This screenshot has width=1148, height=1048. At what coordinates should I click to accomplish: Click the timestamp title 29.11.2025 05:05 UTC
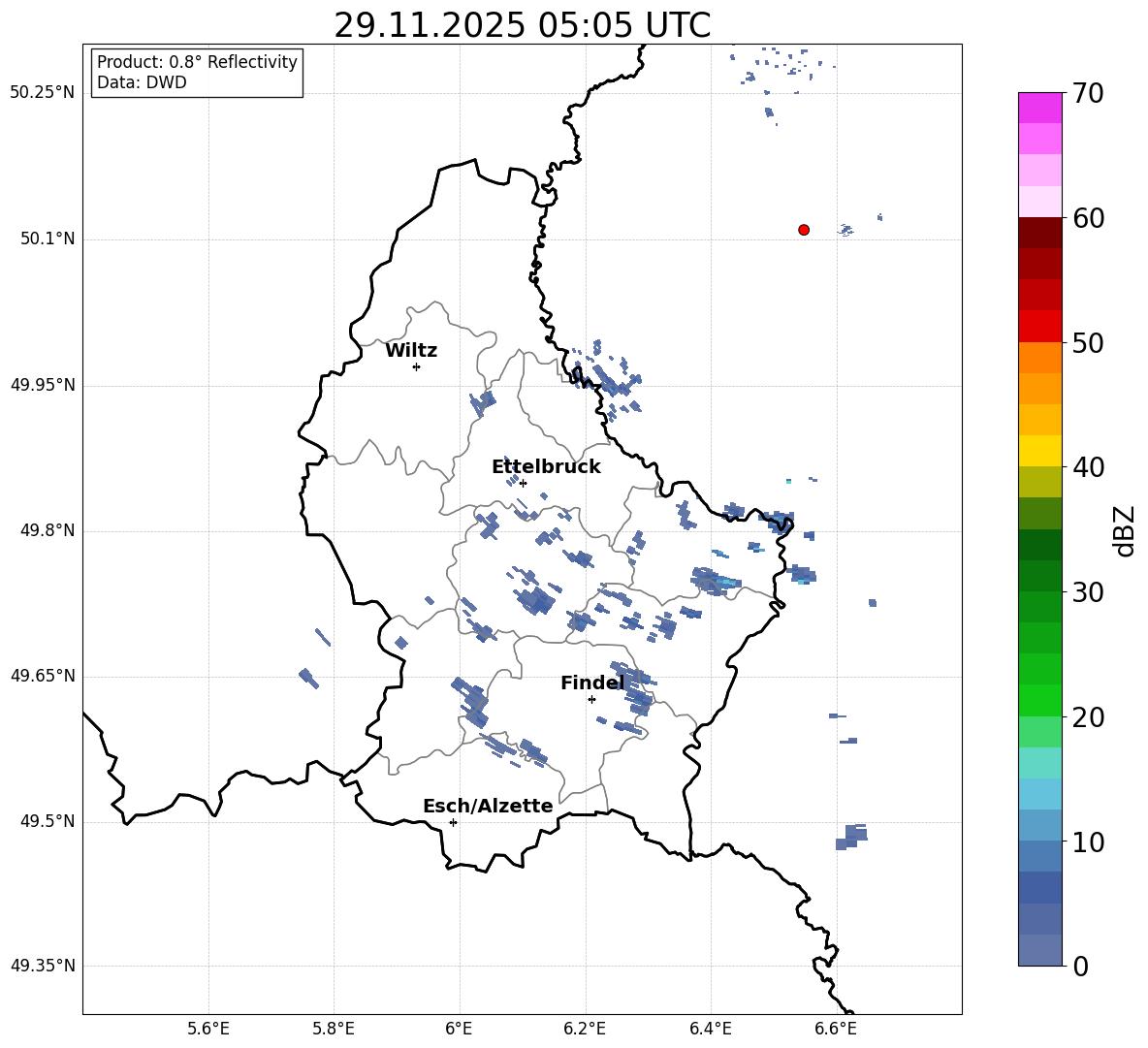tap(522, 25)
